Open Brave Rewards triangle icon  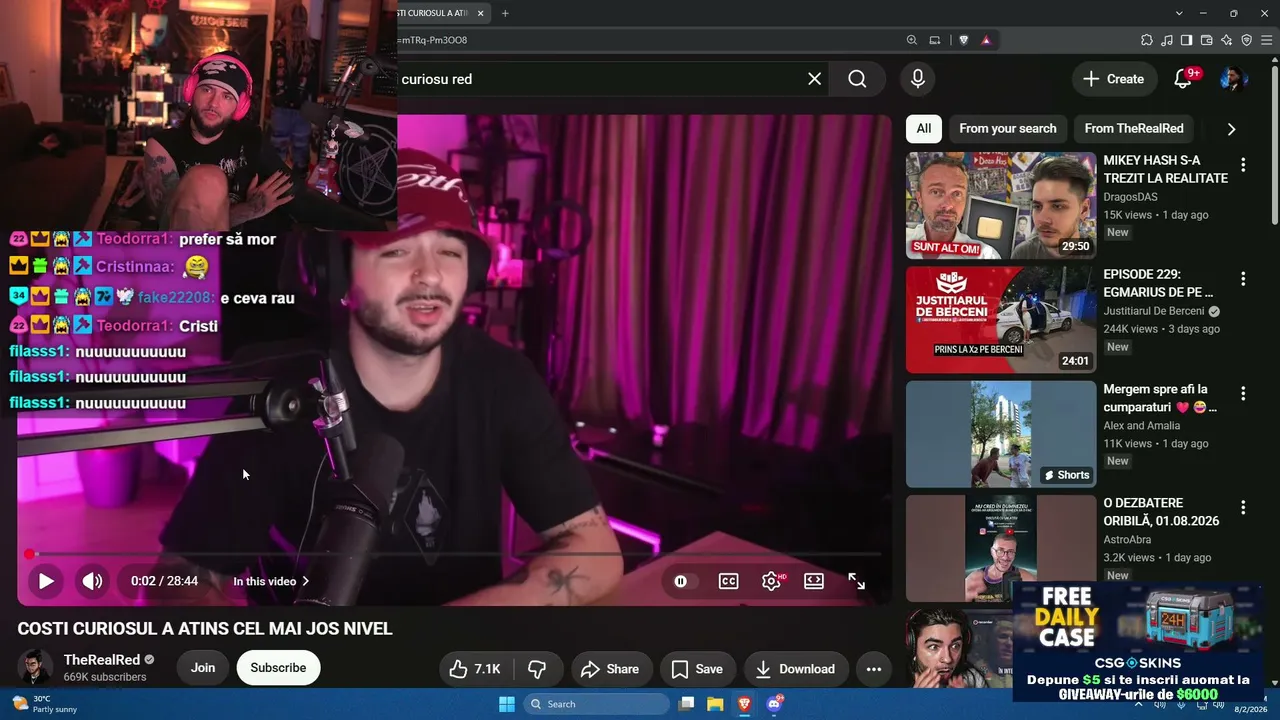click(x=986, y=40)
